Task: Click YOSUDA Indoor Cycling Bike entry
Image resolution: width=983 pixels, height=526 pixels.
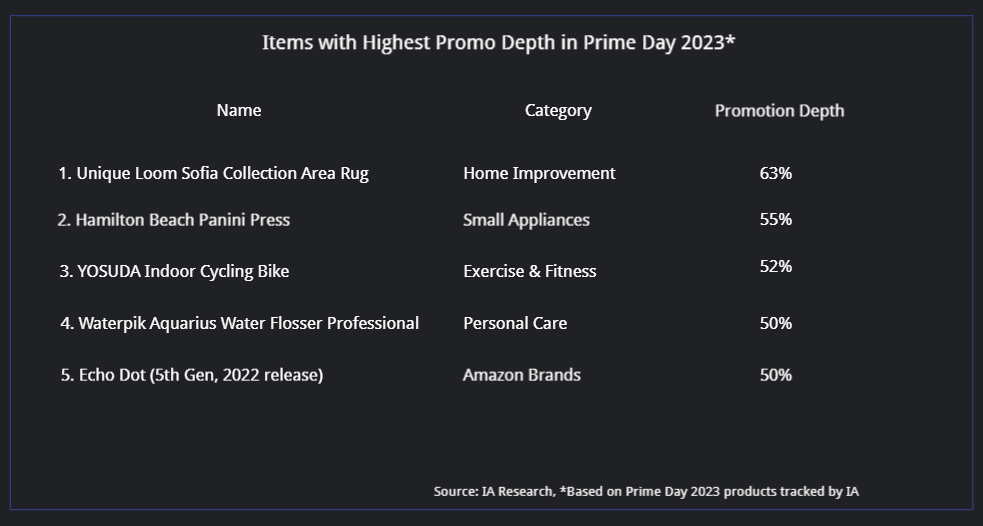Action: point(174,271)
